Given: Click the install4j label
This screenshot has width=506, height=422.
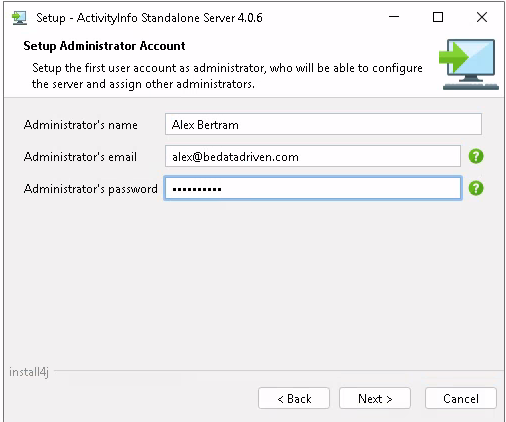Looking at the screenshot, I should click(29, 372).
